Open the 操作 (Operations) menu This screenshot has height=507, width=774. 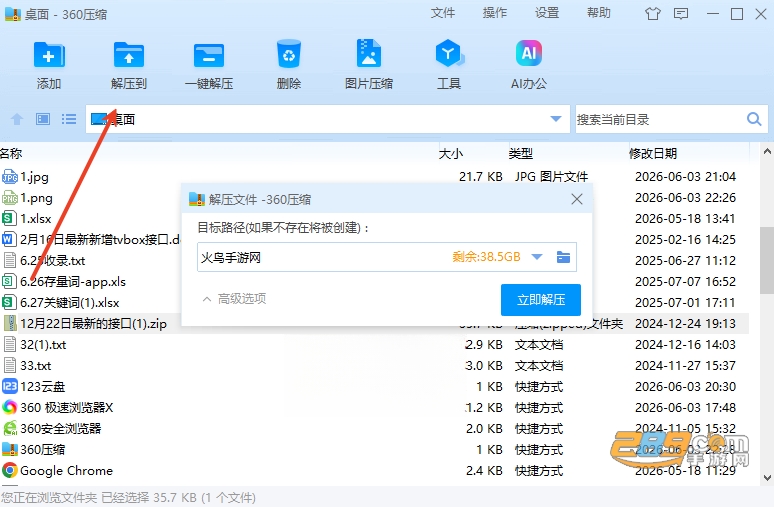(x=495, y=13)
